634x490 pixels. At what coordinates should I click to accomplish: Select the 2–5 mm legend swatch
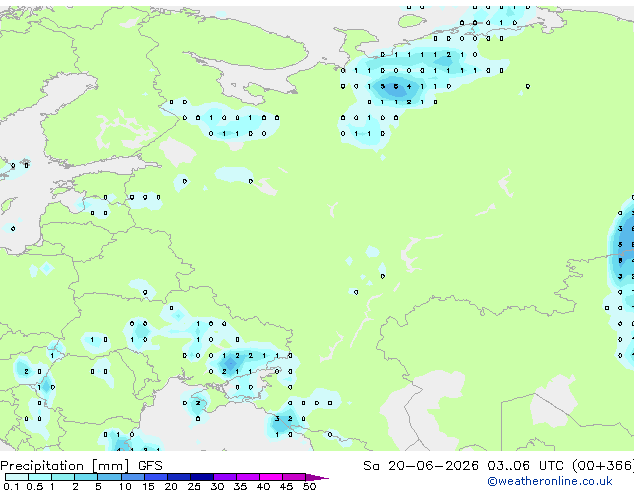[x=87, y=477]
